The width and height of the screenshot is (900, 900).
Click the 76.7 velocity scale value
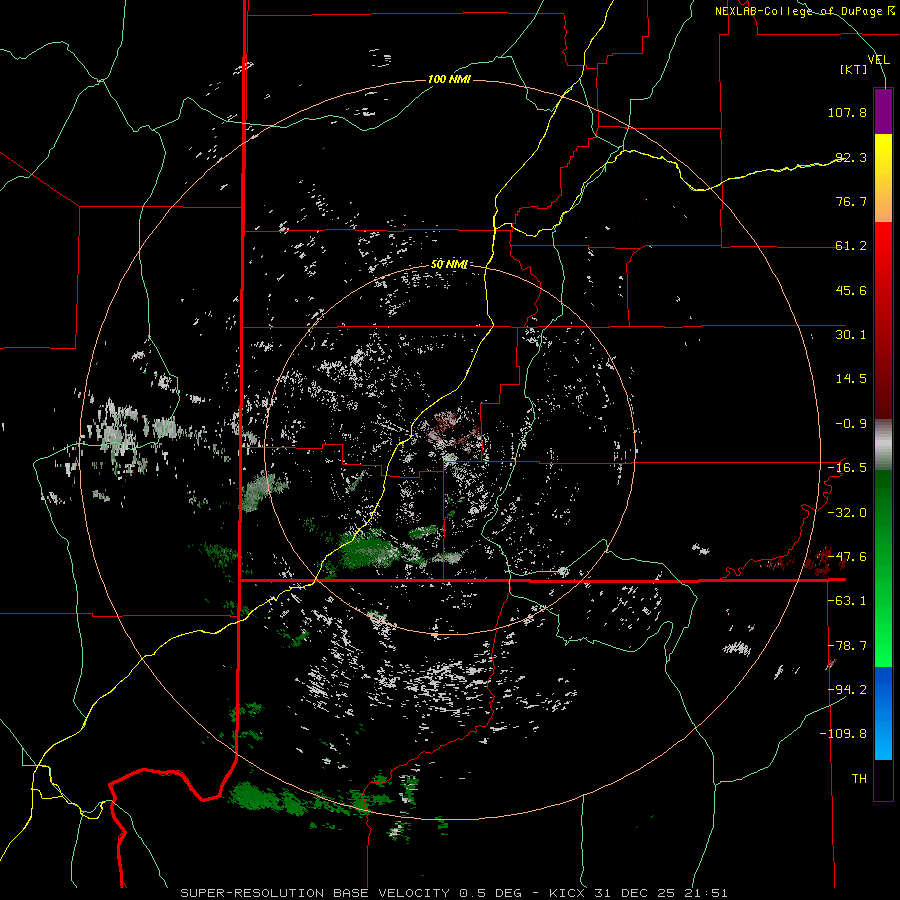pos(851,201)
